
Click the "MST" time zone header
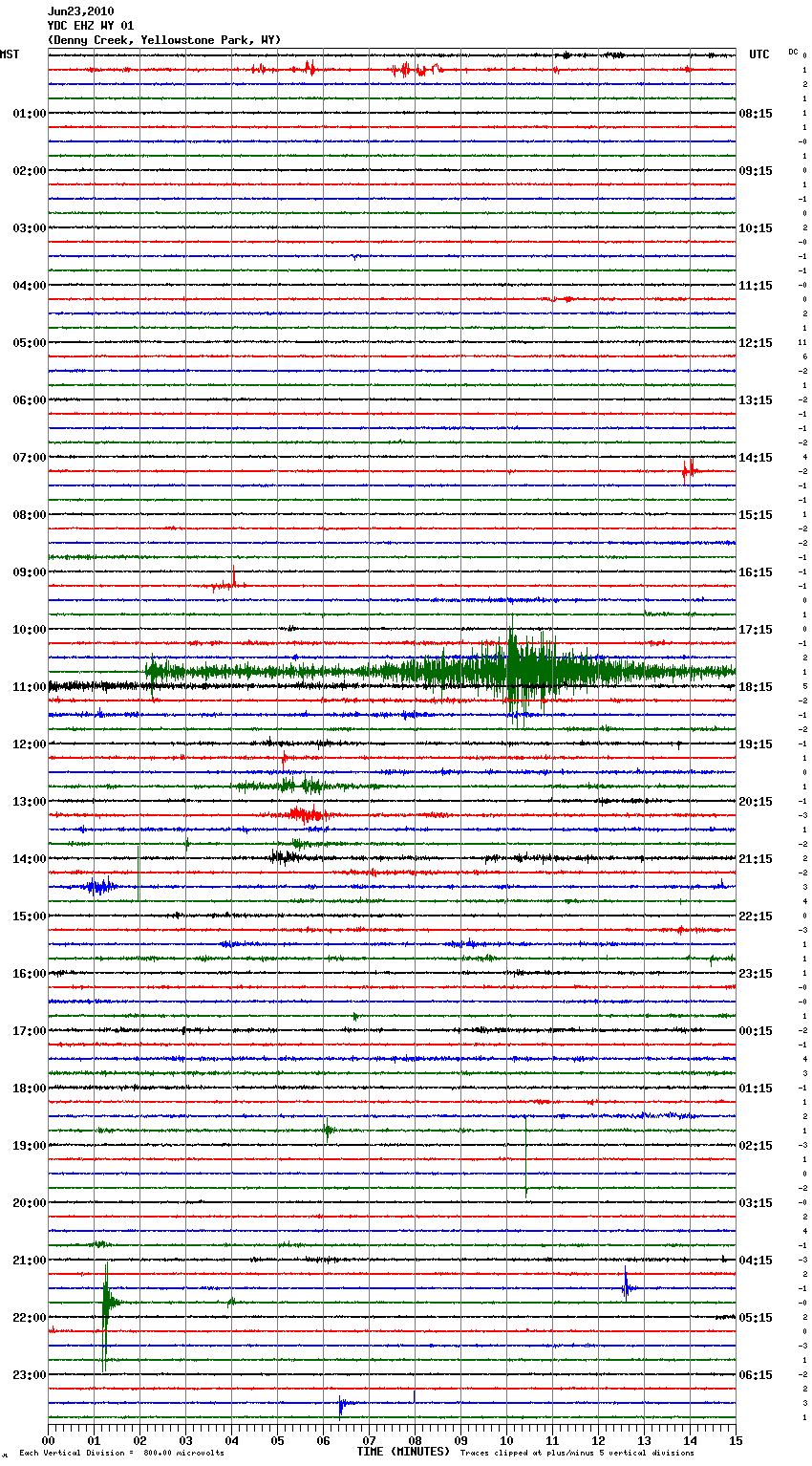pyautogui.click(x=10, y=54)
